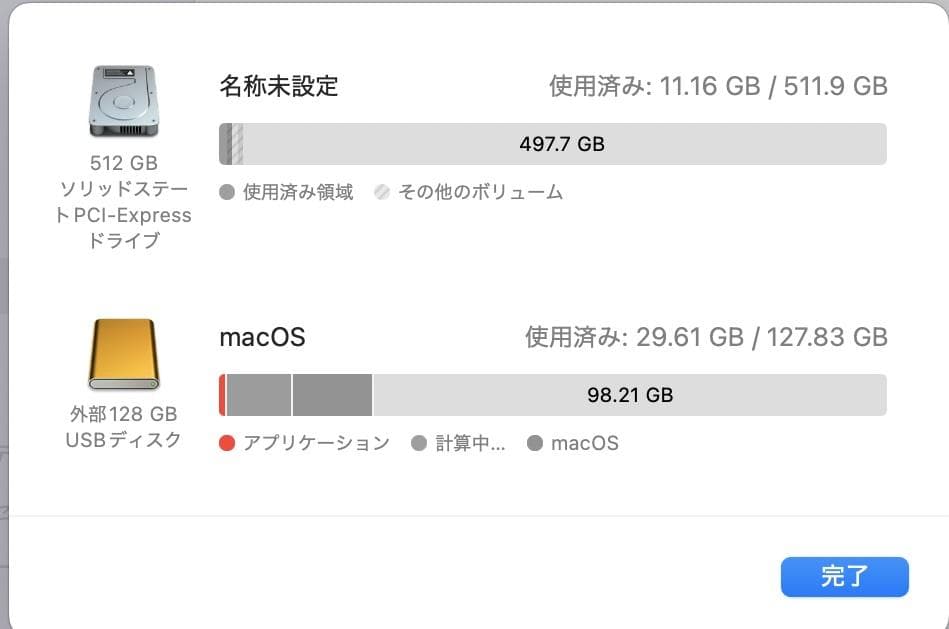Click the macOS legend dot
949x629 pixels.
pyautogui.click(x=533, y=443)
